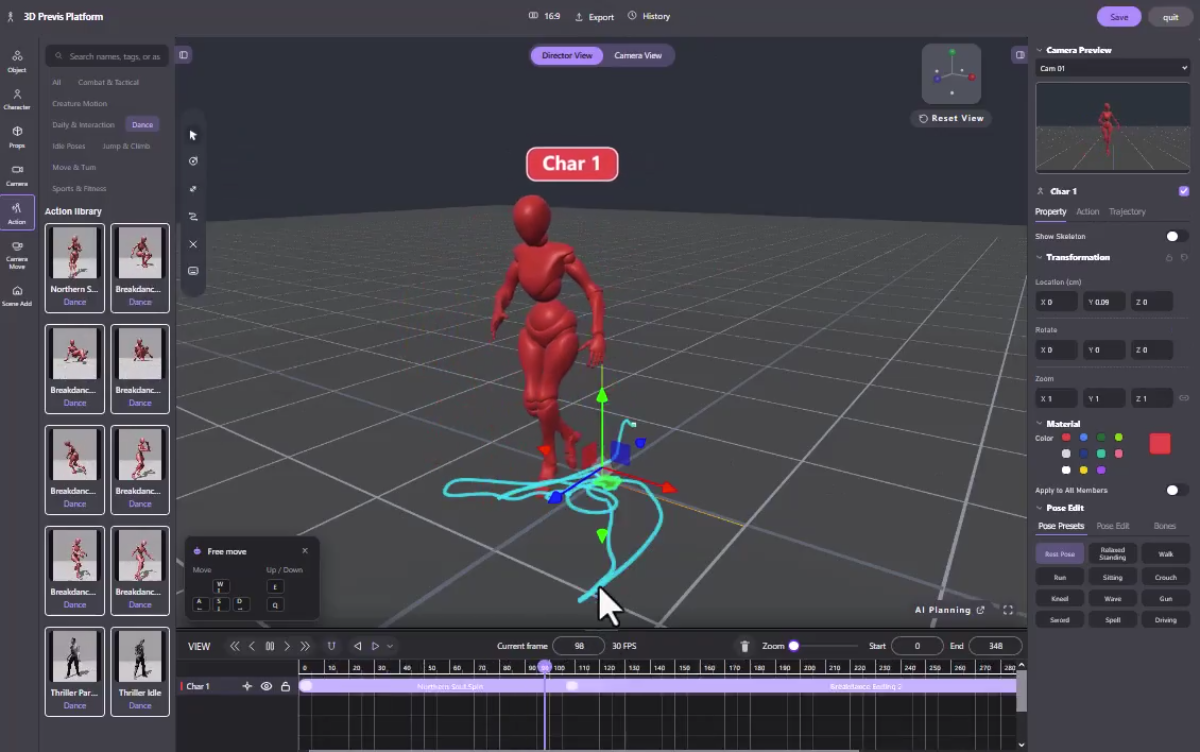The image size is (1200, 752).
Task: Pause playback with the pause button
Action: point(270,646)
